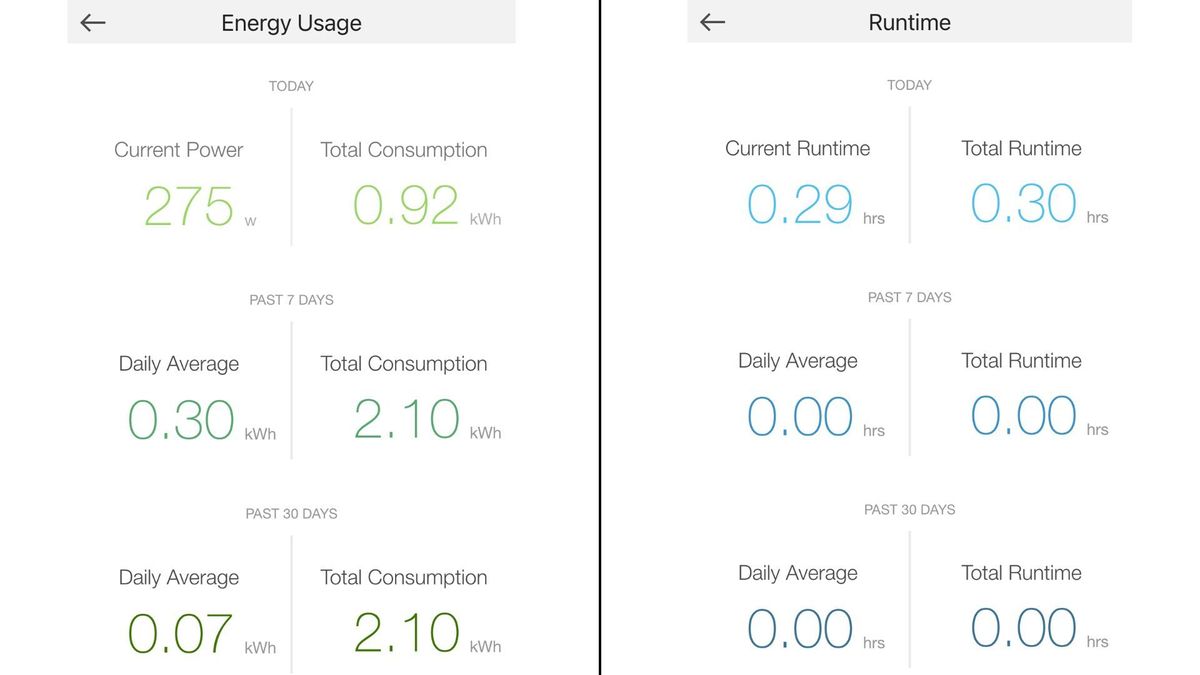Screen dimensions: 1200x675
Task: Select the 0.30 kWh past 7 days Daily Average
Action: pyautogui.click(x=181, y=421)
